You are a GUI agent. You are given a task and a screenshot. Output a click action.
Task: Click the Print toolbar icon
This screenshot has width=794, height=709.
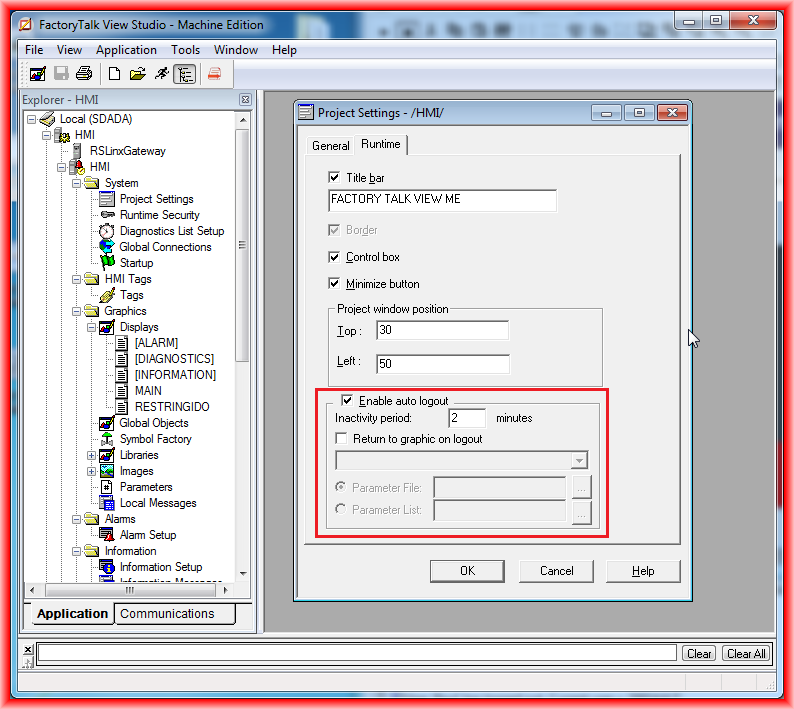pos(84,73)
